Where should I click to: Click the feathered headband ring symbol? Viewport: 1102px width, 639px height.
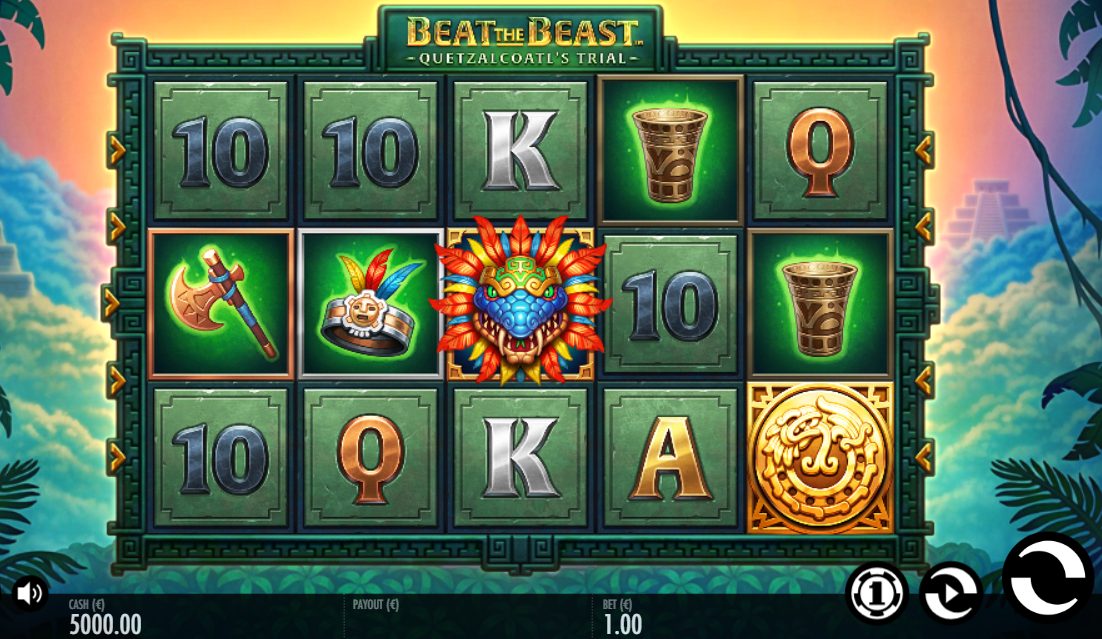pyautogui.click(x=371, y=304)
